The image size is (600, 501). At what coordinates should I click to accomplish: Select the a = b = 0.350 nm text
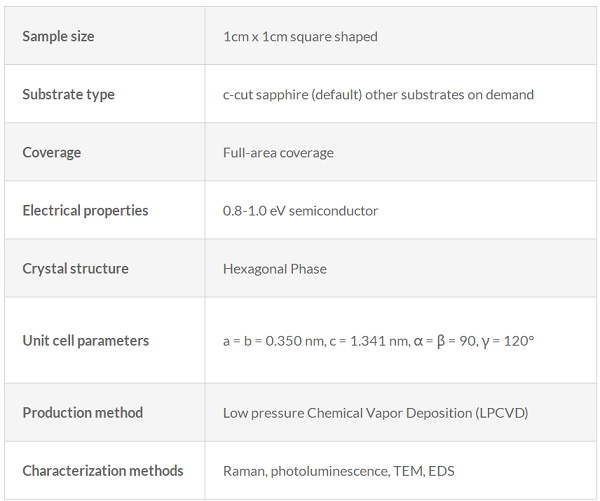pos(274,341)
